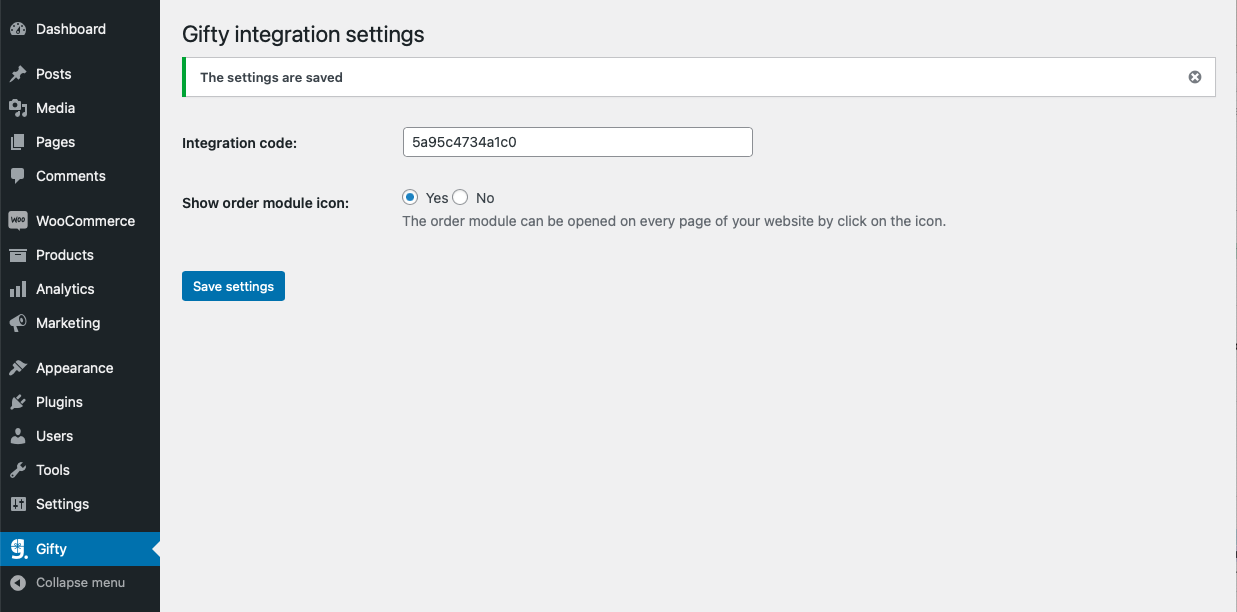Click the Gifty logo icon
Screen dimensions: 1237x612
click(x=18, y=549)
